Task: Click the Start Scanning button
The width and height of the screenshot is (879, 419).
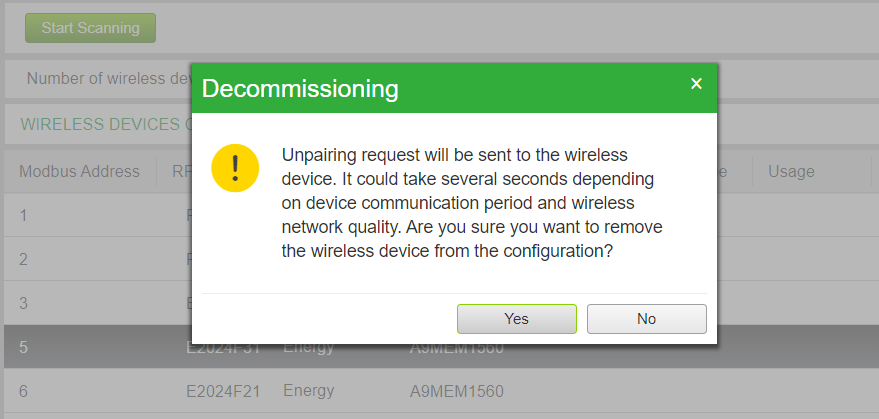Action: tap(90, 28)
